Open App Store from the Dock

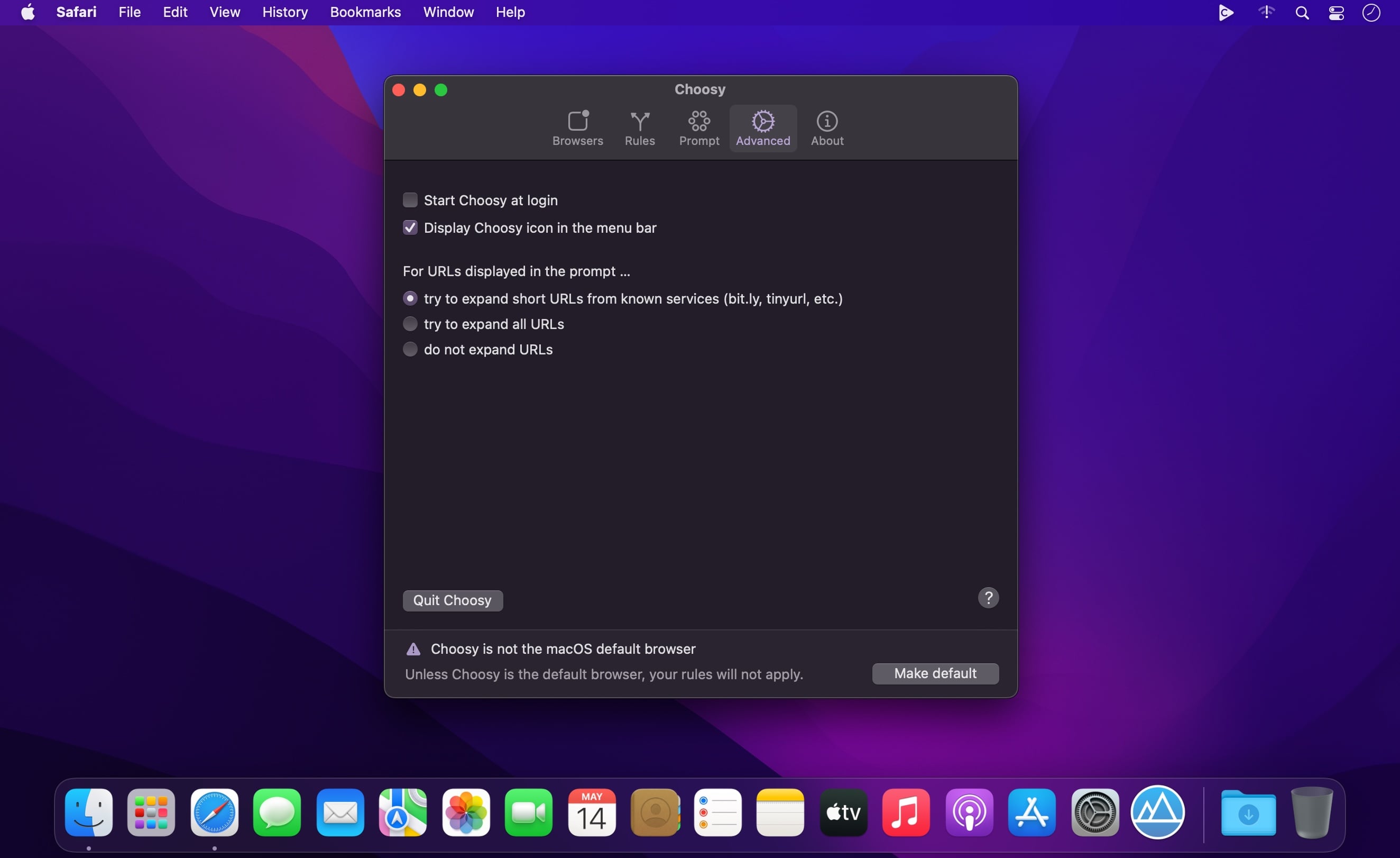pos(1032,812)
